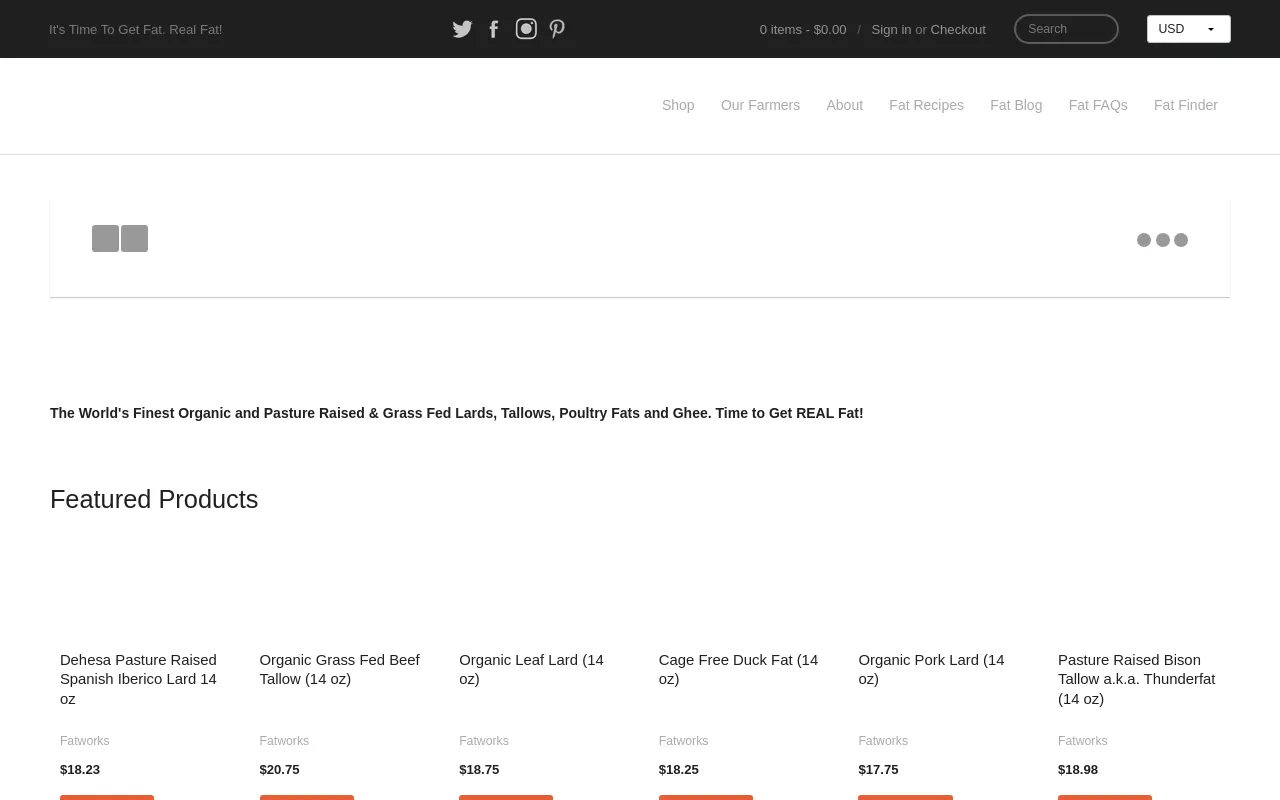1280x800 pixels.
Task: Open Cage Free Duck Fat product
Action: [x=738, y=669]
